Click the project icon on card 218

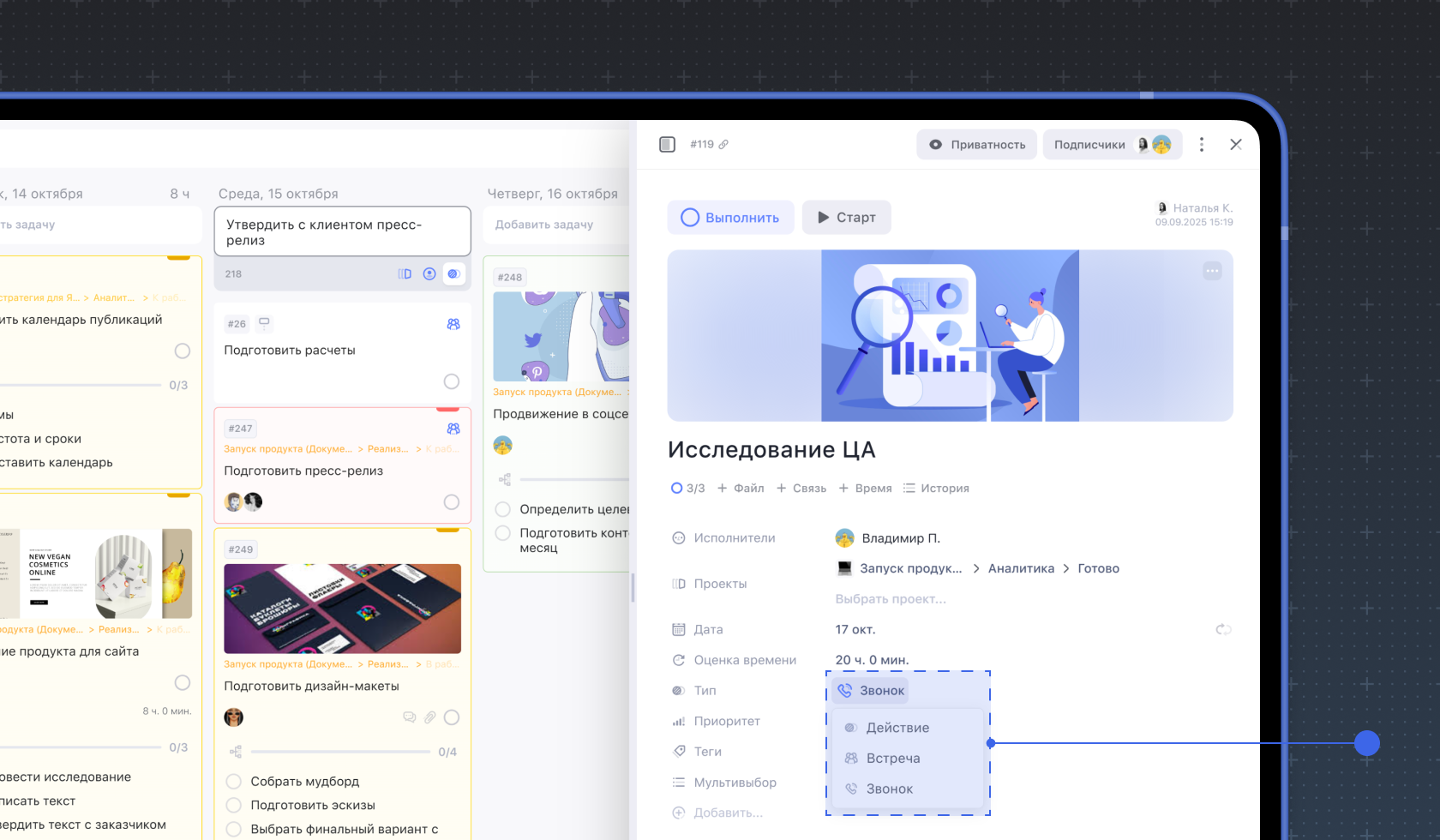click(x=405, y=274)
